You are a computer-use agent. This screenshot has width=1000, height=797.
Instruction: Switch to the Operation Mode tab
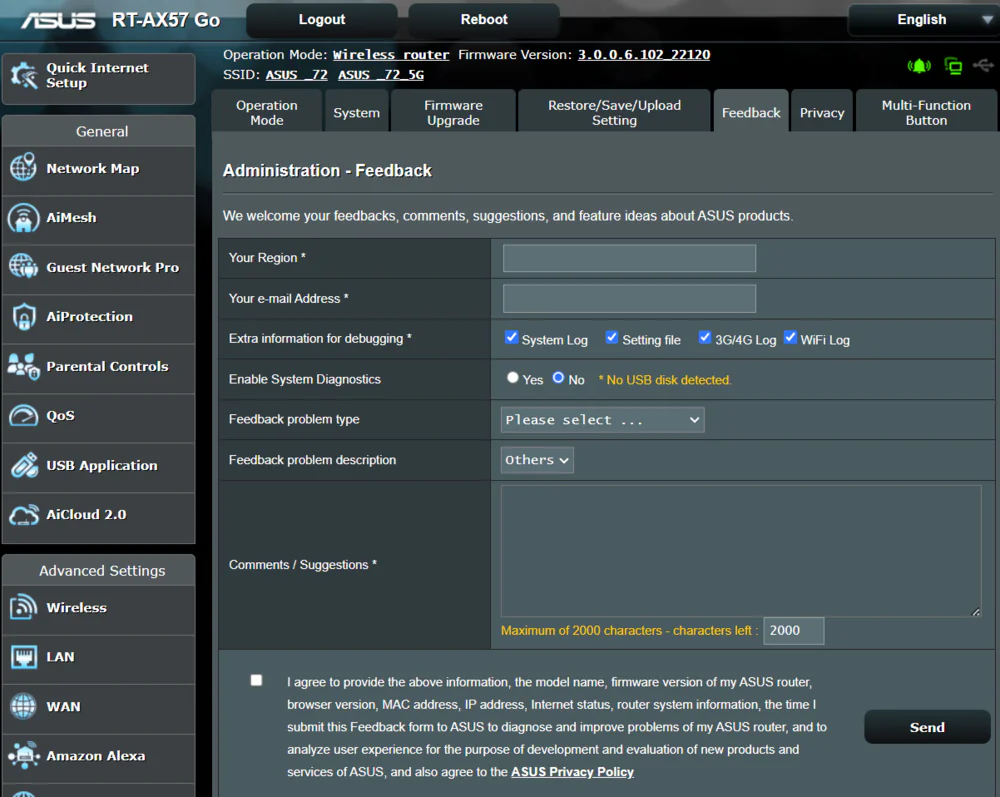point(267,112)
